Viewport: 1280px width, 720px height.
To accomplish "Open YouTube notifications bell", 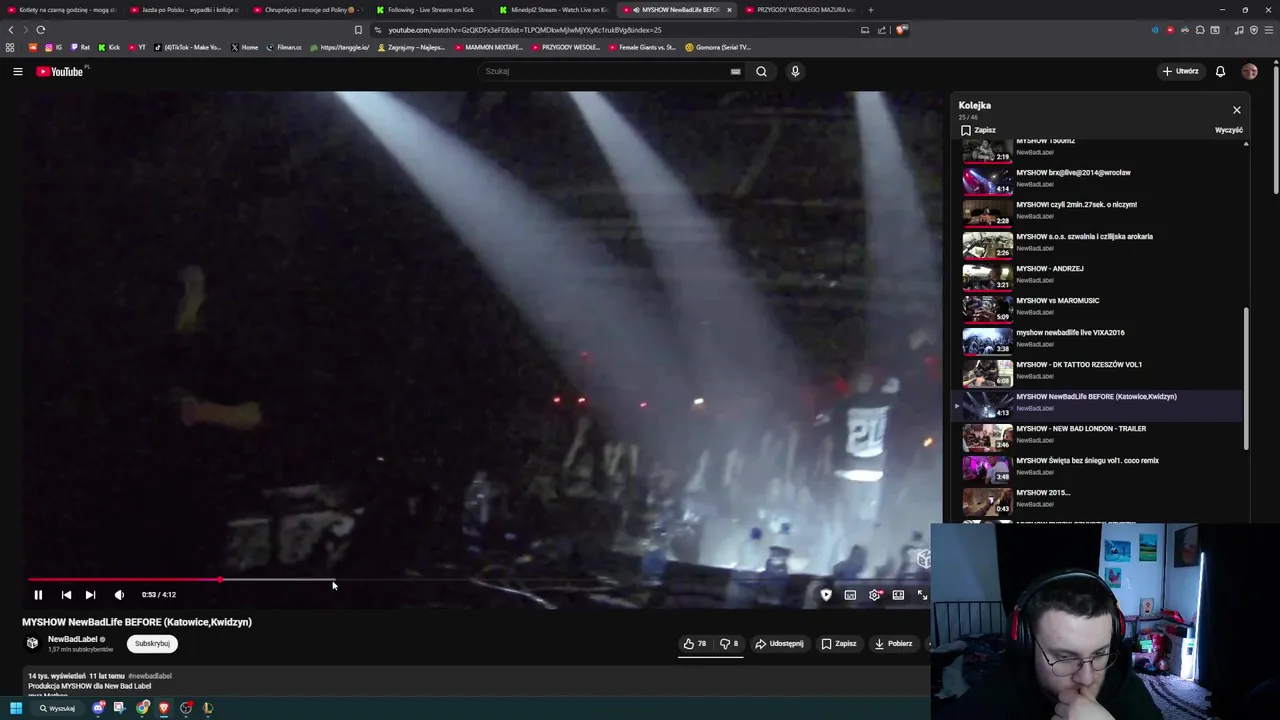I will pos(1220,71).
